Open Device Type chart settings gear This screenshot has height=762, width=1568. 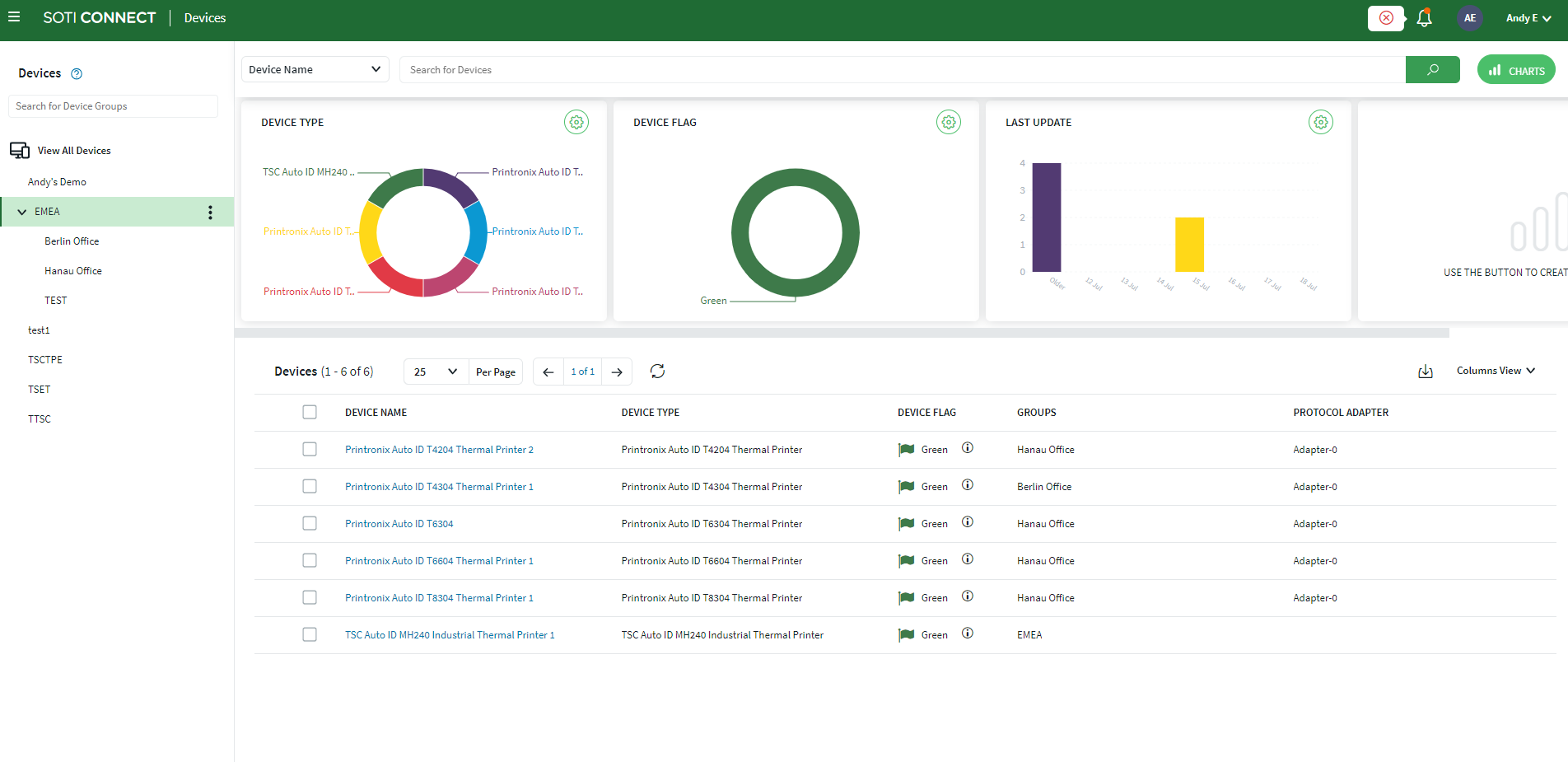click(576, 122)
